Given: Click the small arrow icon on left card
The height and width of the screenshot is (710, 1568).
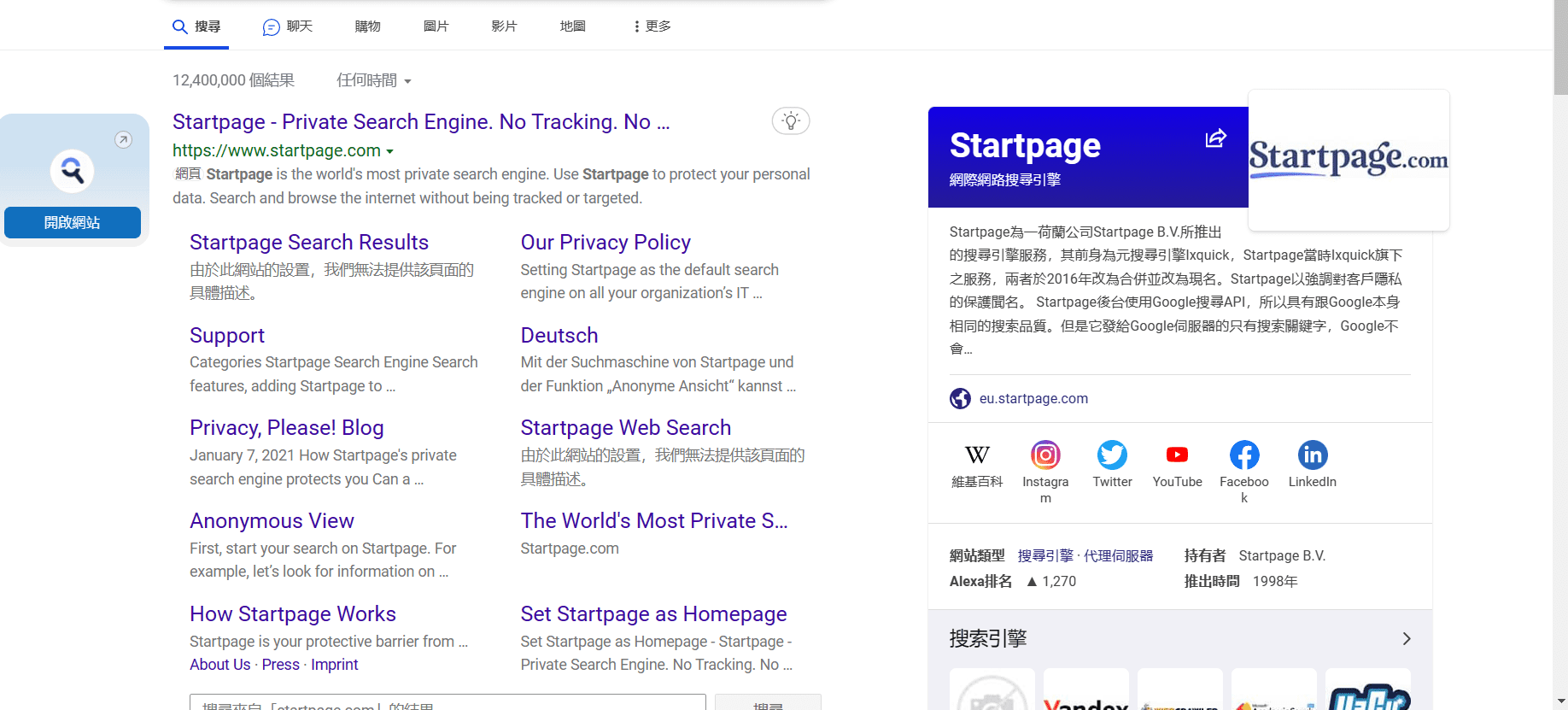Looking at the screenshot, I should click(x=124, y=139).
